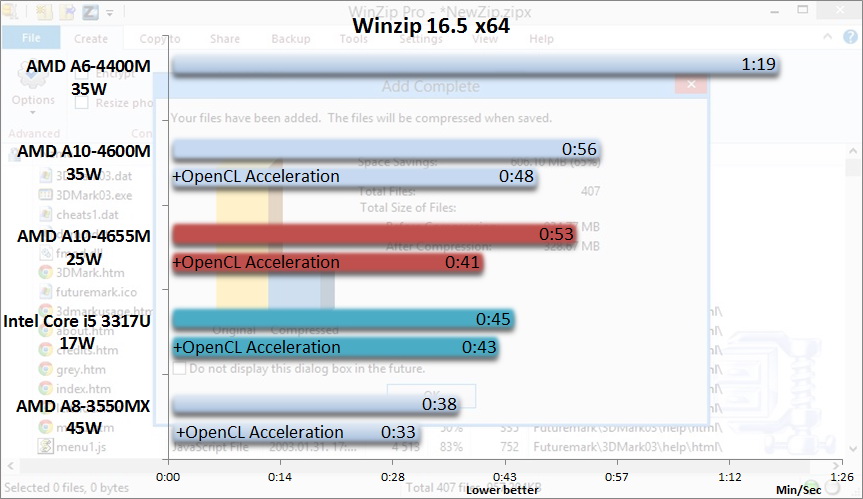The width and height of the screenshot is (863, 499).
Task: Click the 'AMD A6-4400M' label
Action: coord(88,66)
